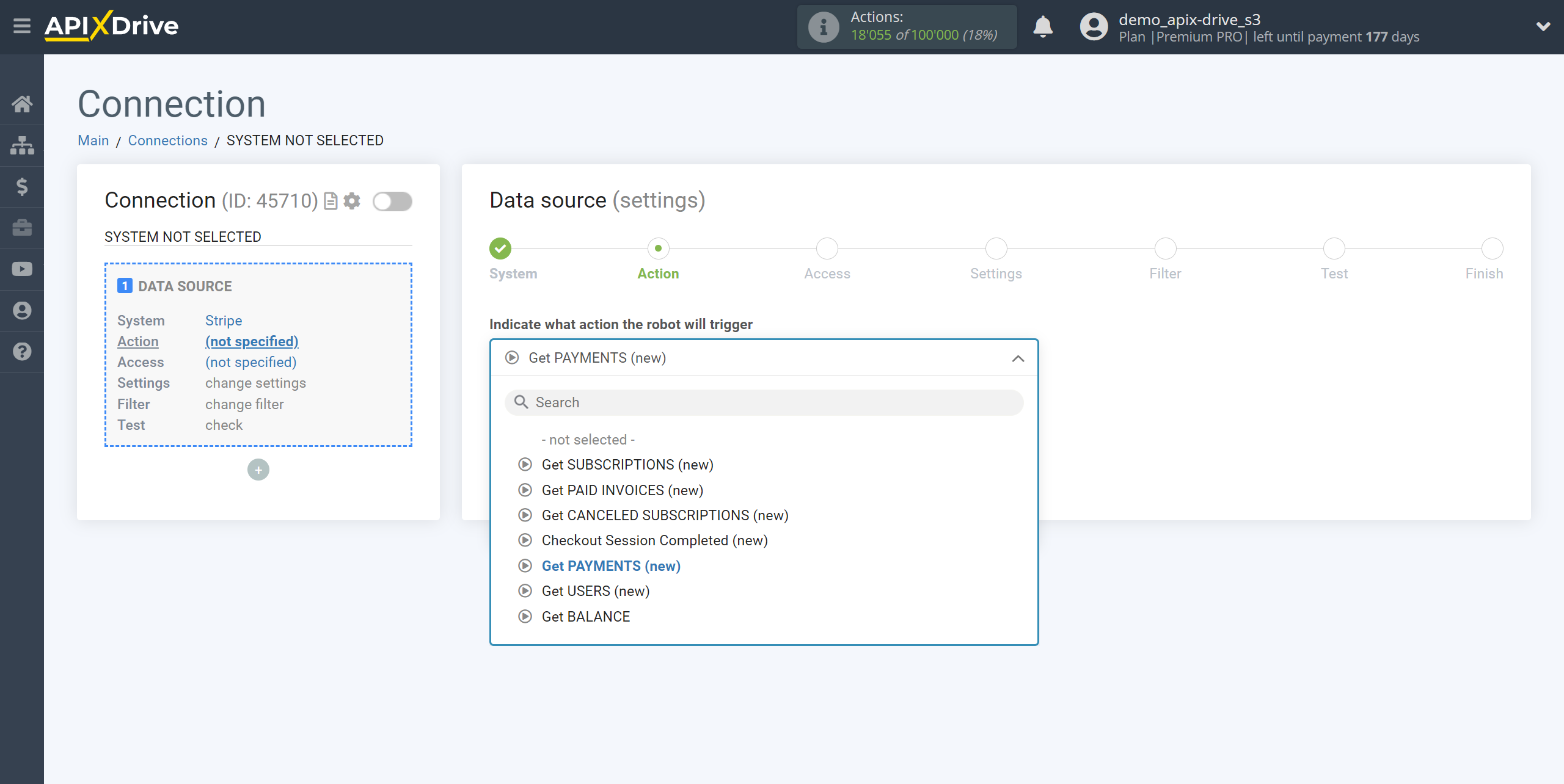Click the add block plus button
Viewport: 1564px width, 784px height.
pos(258,470)
